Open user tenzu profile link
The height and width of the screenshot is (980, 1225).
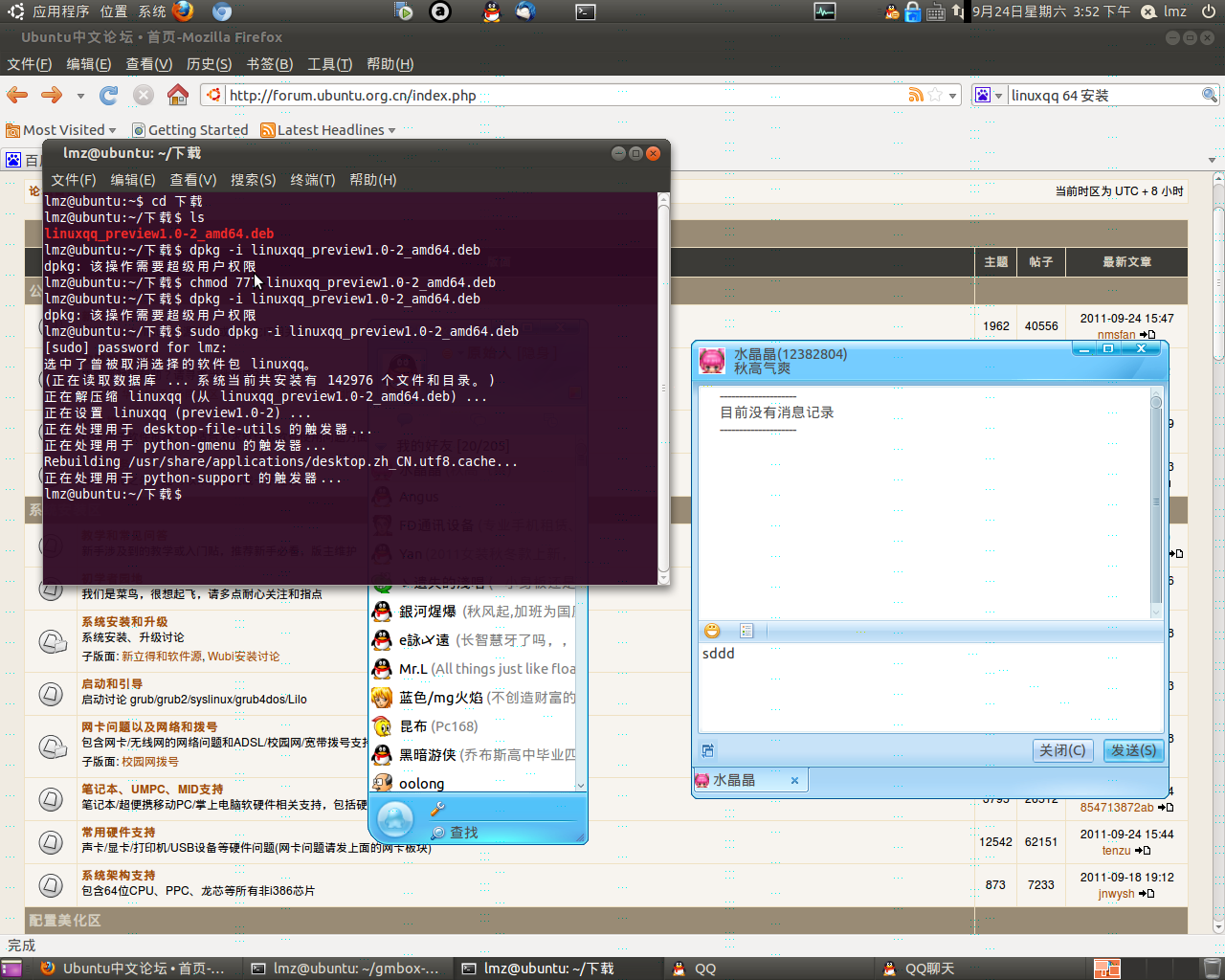[x=1116, y=851]
